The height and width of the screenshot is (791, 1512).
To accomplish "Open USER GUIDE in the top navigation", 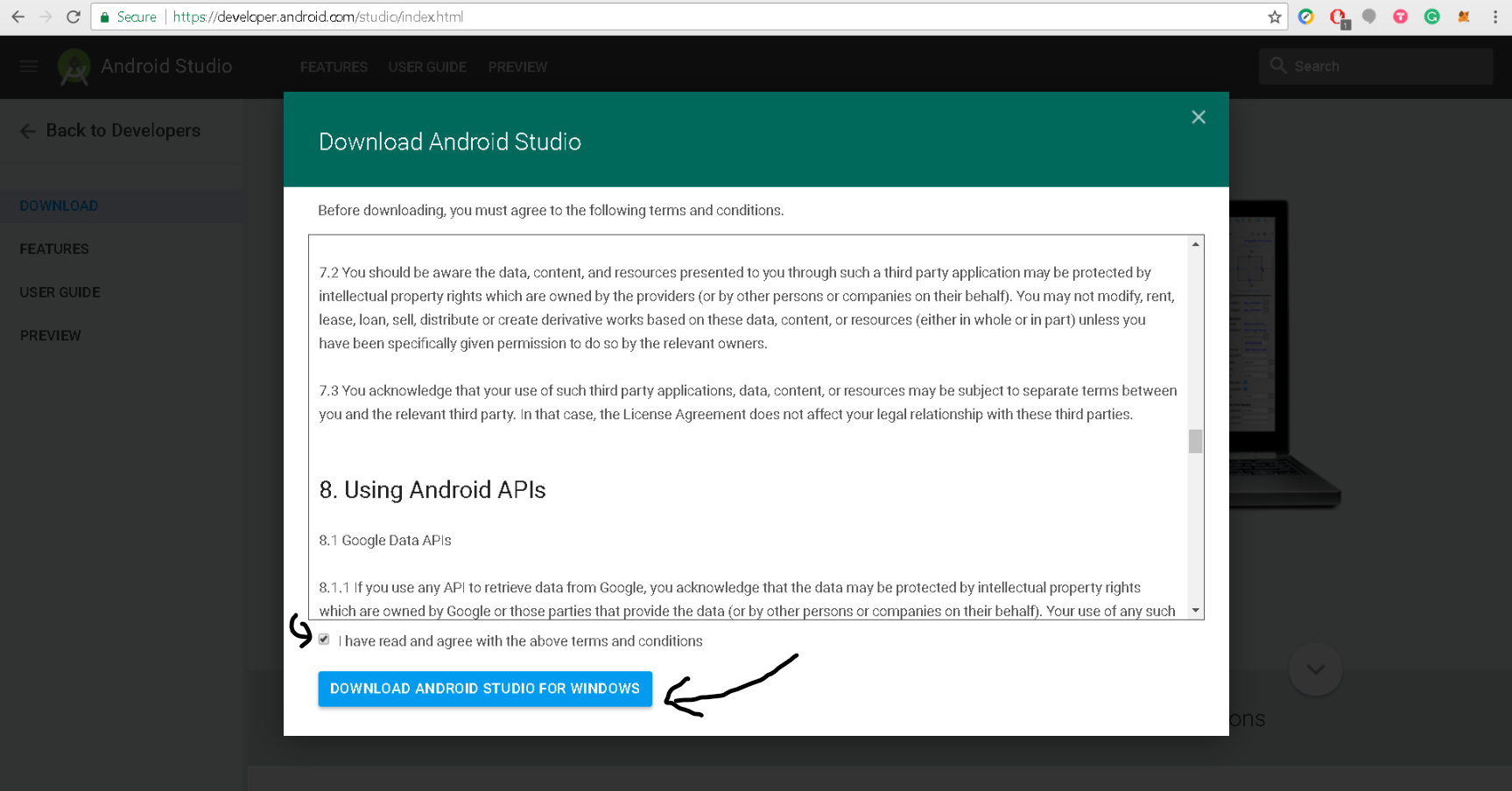I will pos(427,67).
